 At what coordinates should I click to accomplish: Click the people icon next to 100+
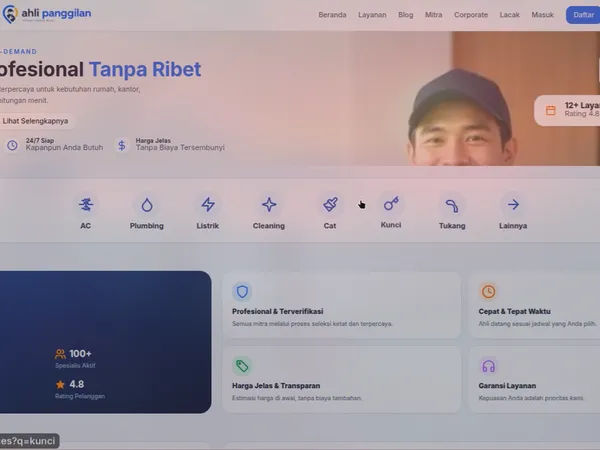point(60,354)
